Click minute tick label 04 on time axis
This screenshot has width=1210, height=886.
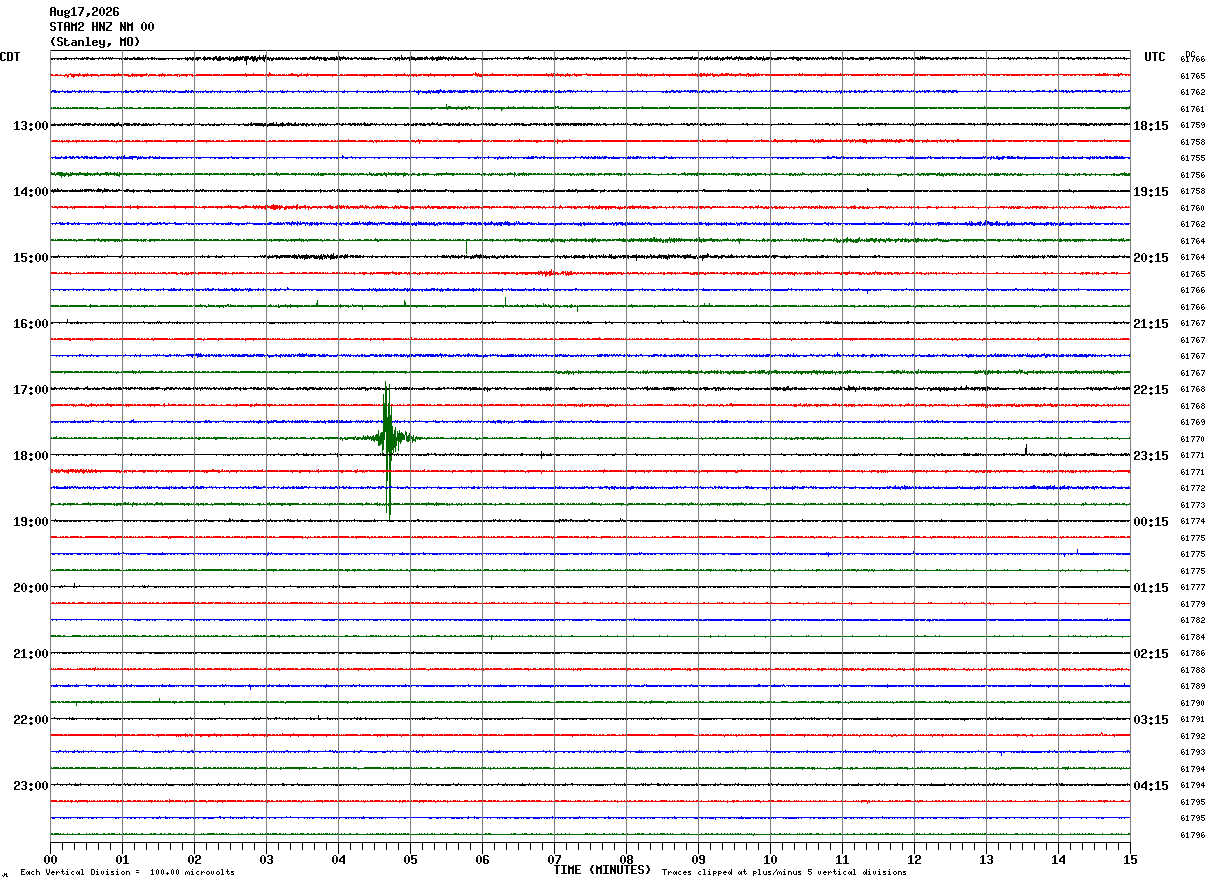point(339,860)
